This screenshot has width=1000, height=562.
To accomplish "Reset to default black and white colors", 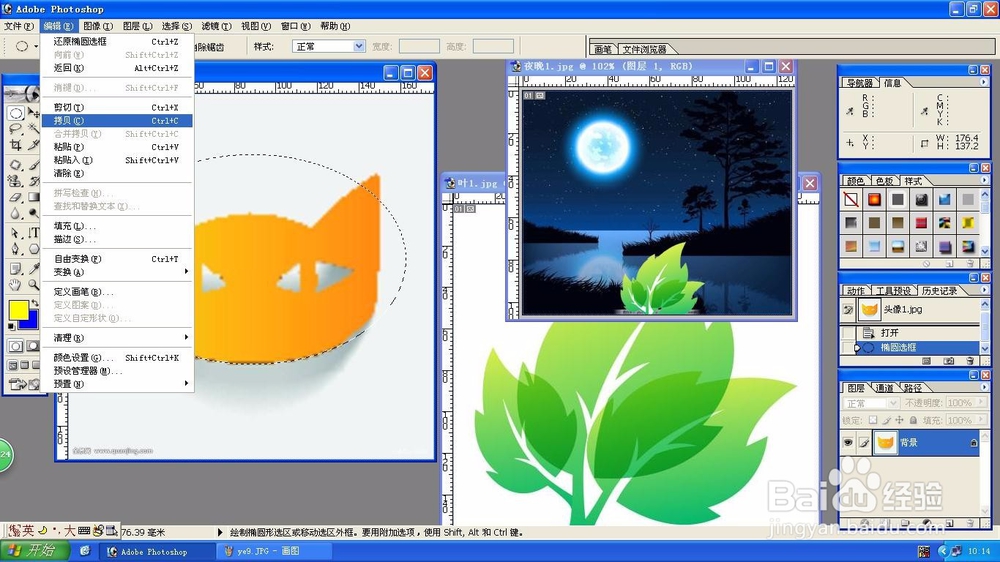I will 11,327.
